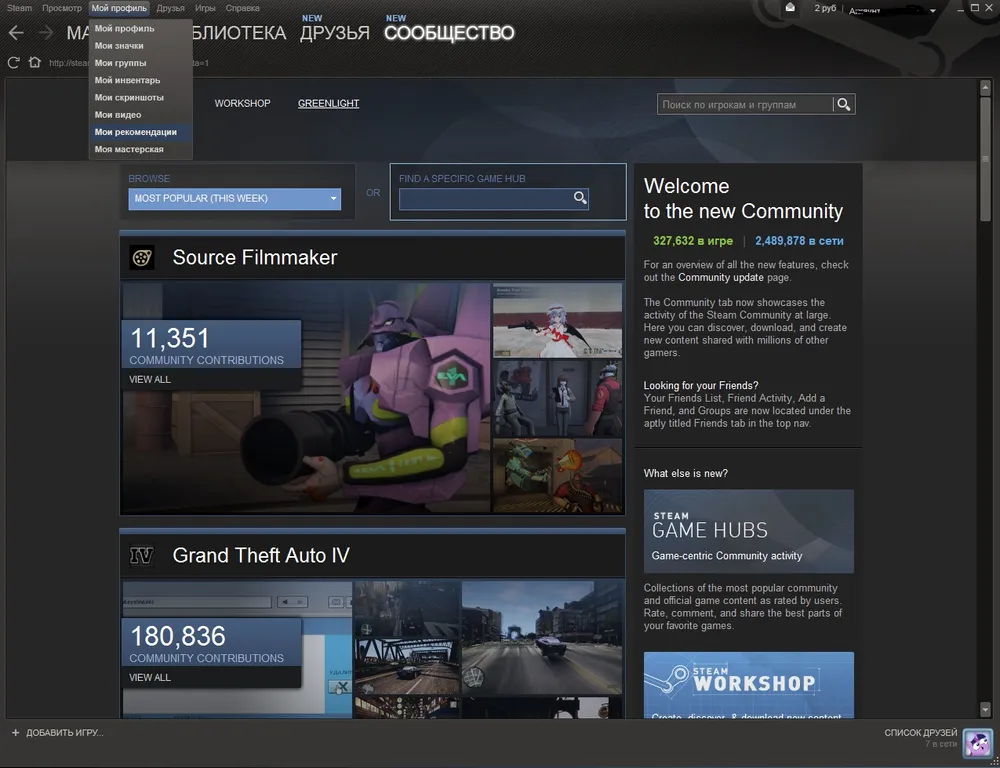Screen dimensions: 1000x768
Task: Open the purple Eva robot featured image
Action: (x=306, y=398)
